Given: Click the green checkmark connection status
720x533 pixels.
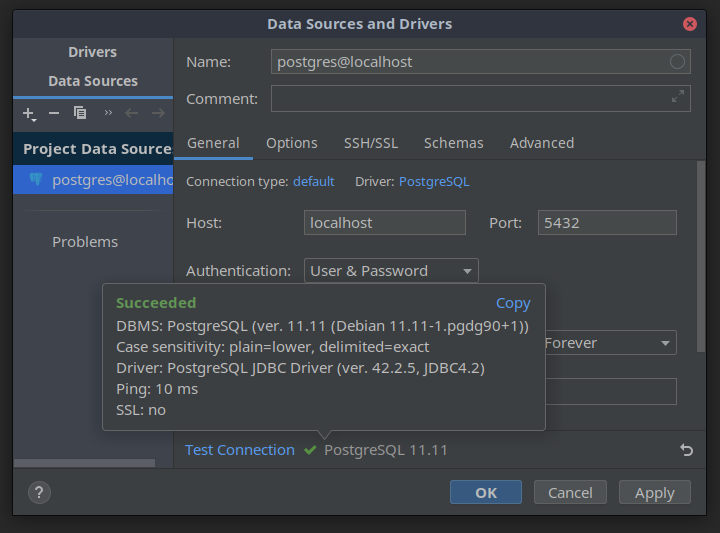Looking at the screenshot, I should click(x=310, y=450).
